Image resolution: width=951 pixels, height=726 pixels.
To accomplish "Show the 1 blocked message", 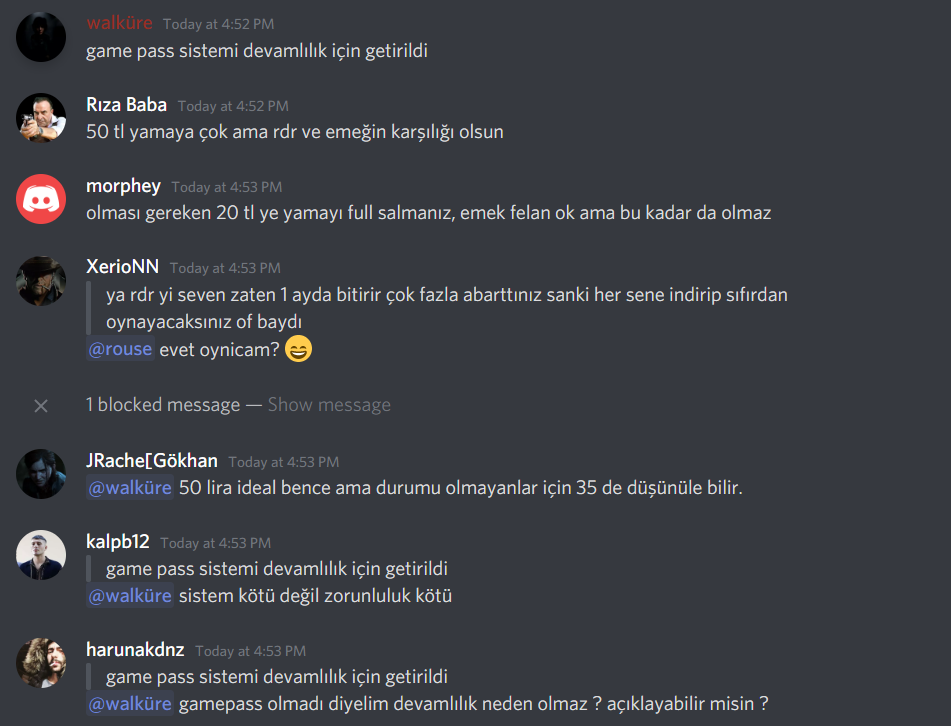I will point(329,405).
